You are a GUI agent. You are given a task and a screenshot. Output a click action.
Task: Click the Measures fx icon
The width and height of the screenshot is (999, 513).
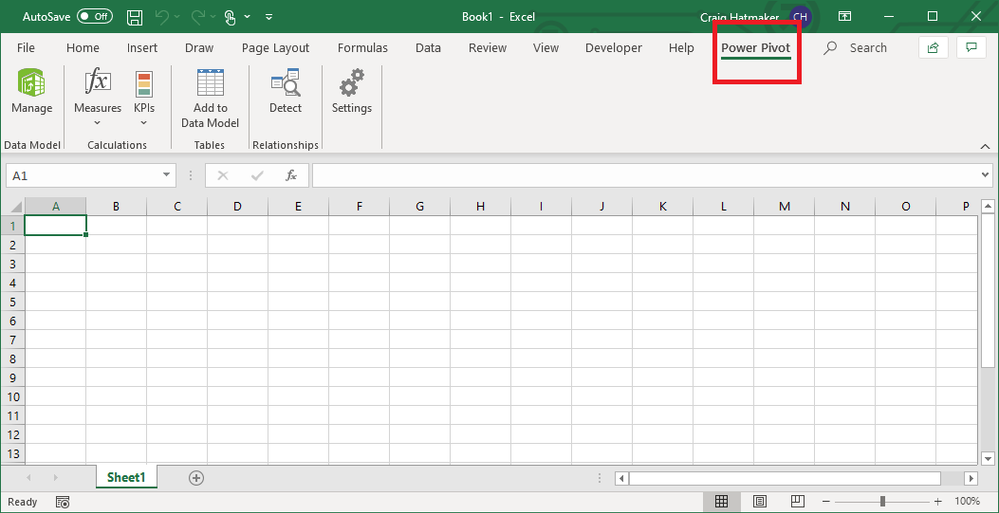coord(97,83)
